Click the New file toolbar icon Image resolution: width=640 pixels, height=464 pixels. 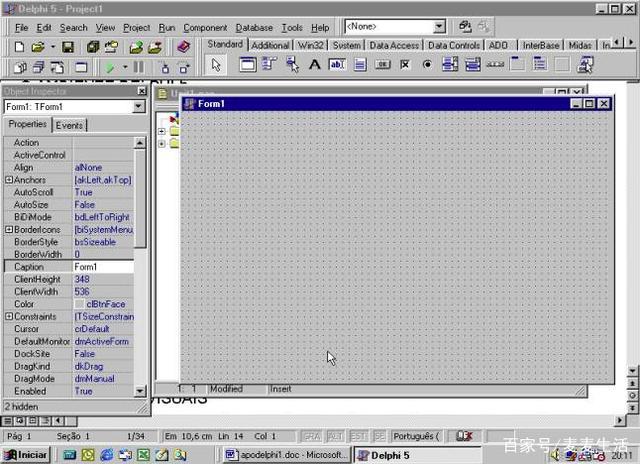coord(19,47)
